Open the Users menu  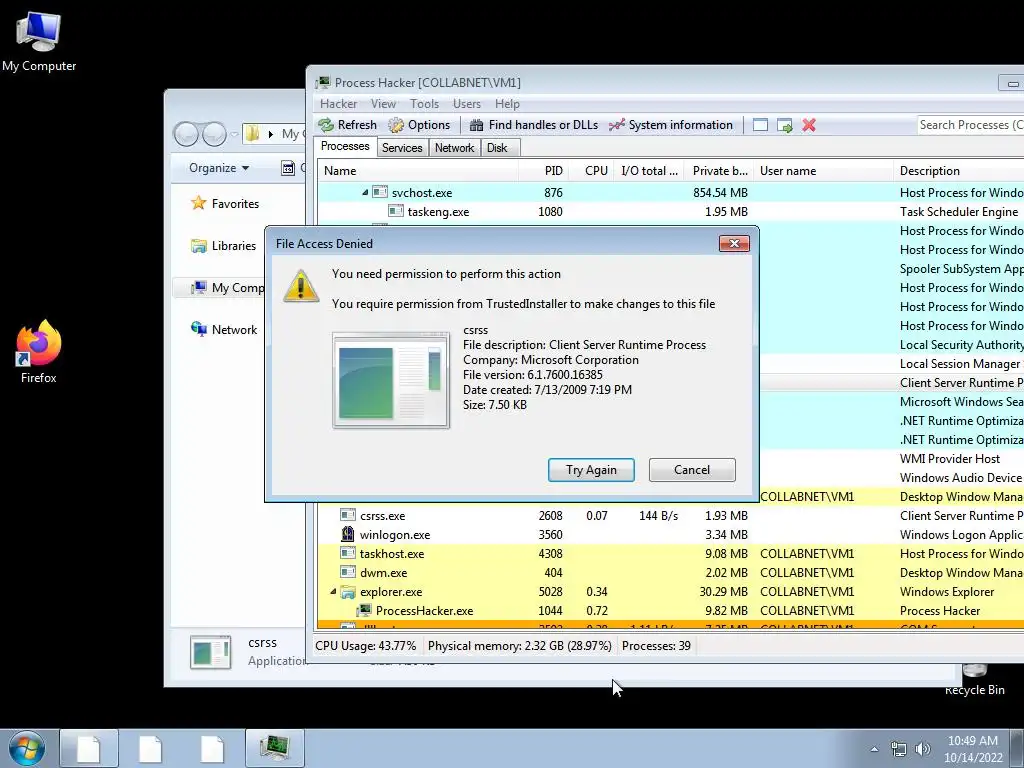(x=467, y=104)
